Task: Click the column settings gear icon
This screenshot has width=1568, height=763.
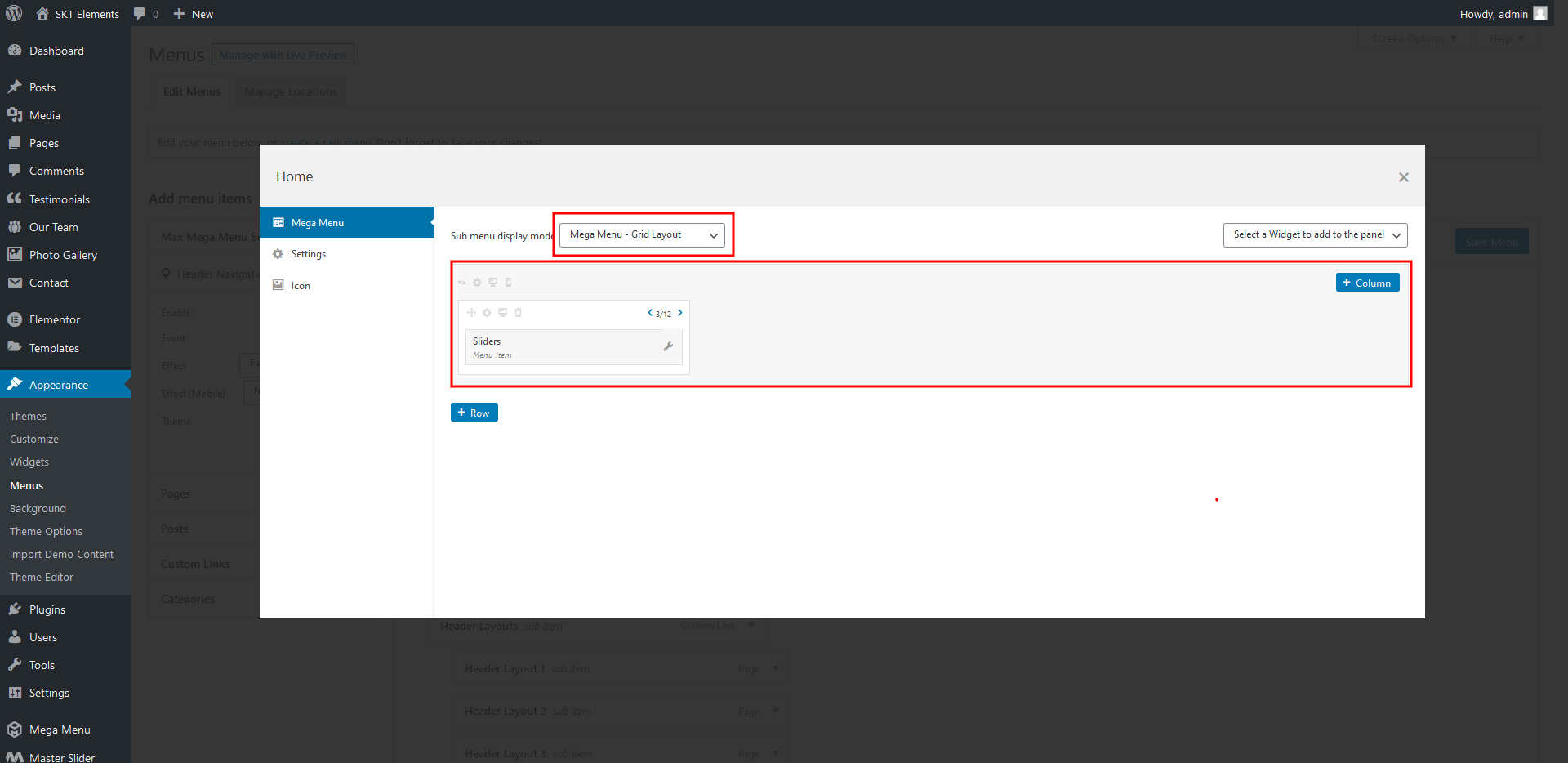Action: 487,313
